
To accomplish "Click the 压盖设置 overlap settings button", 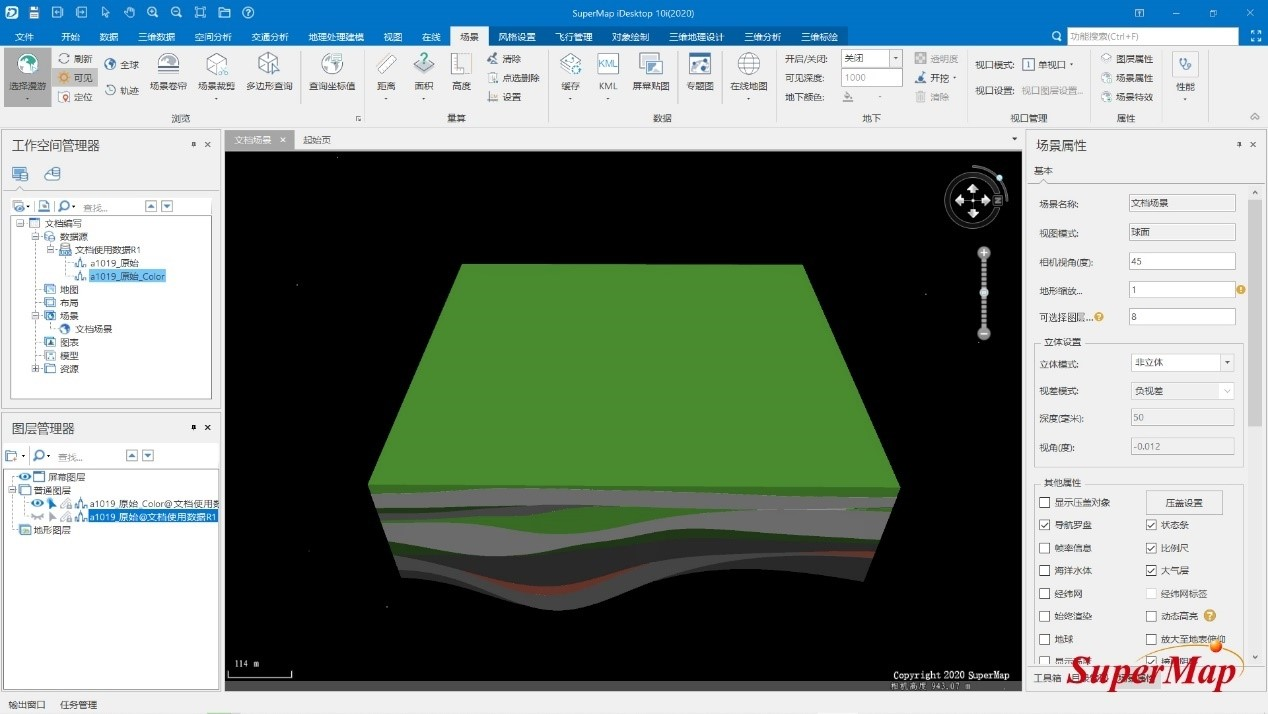I will pos(1183,503).
